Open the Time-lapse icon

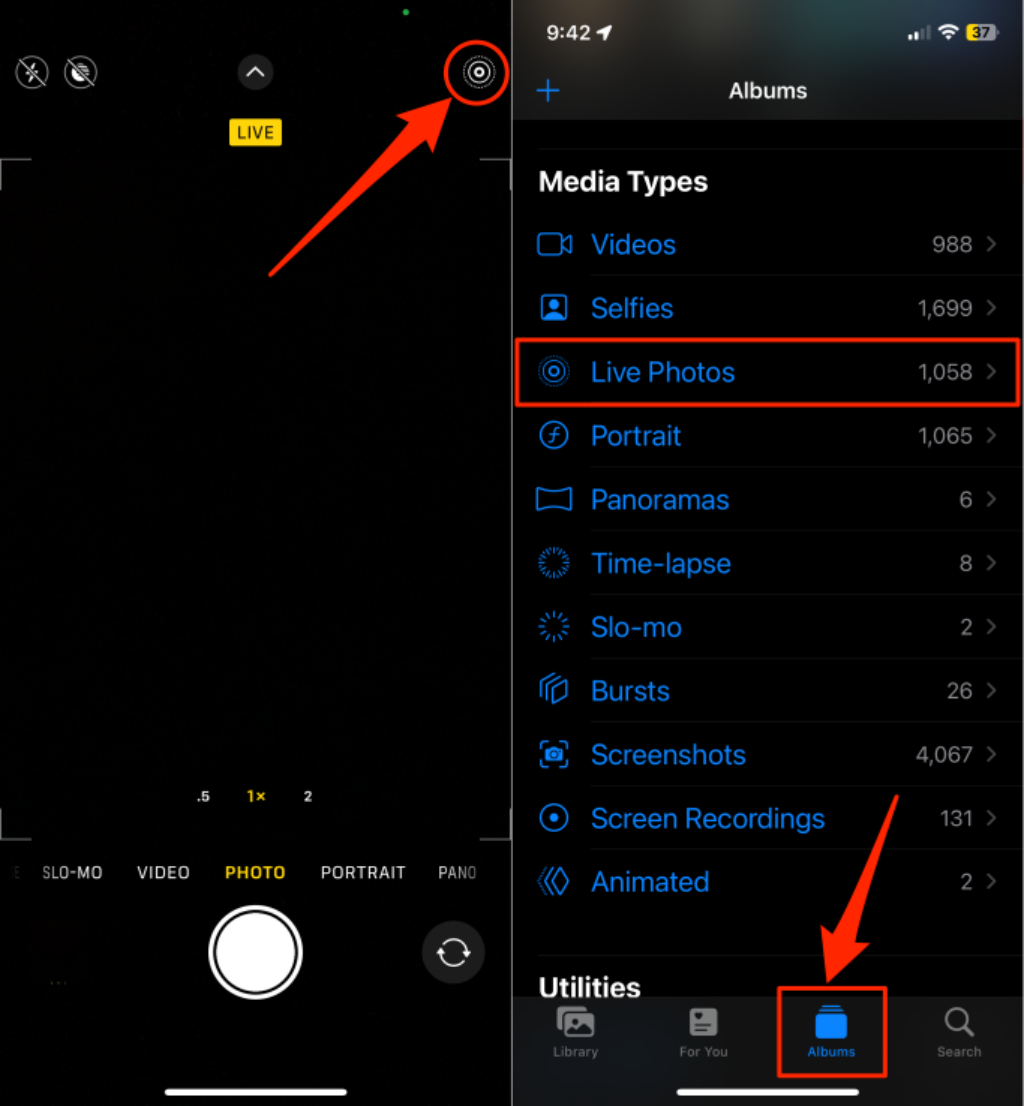click(554, 563)
